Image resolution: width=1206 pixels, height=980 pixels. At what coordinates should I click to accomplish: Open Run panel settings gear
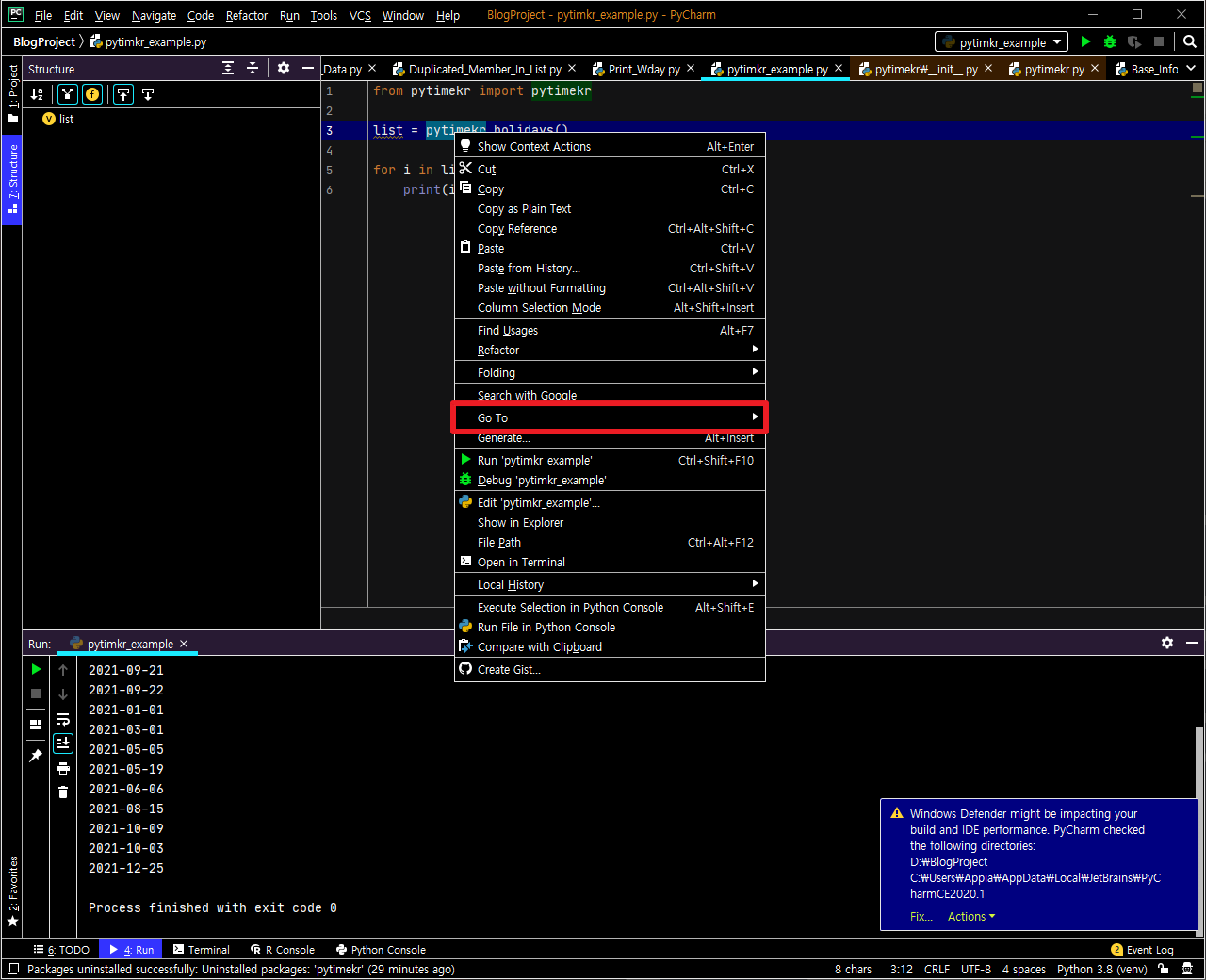[x=1167, y=643]
